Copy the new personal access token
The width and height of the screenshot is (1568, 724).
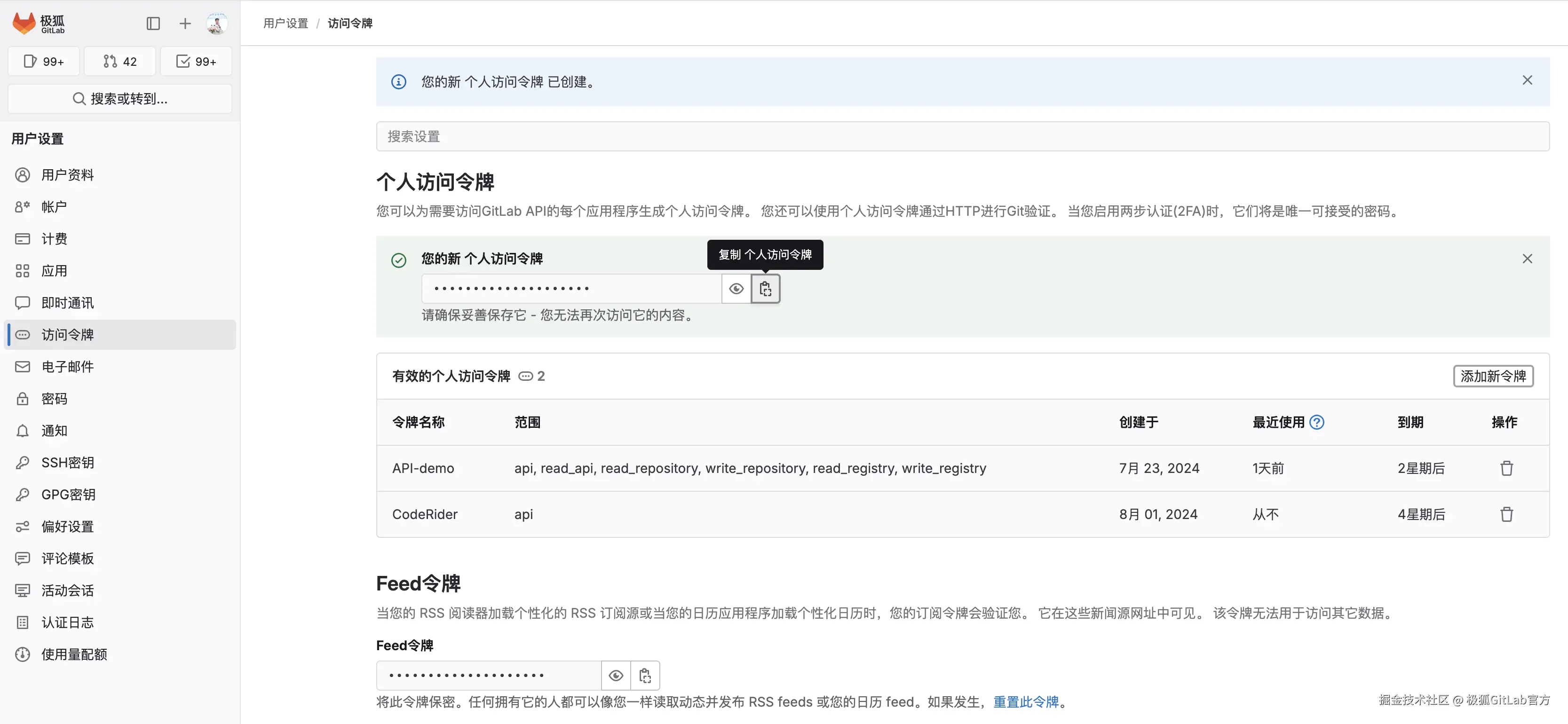pos(765,289)
